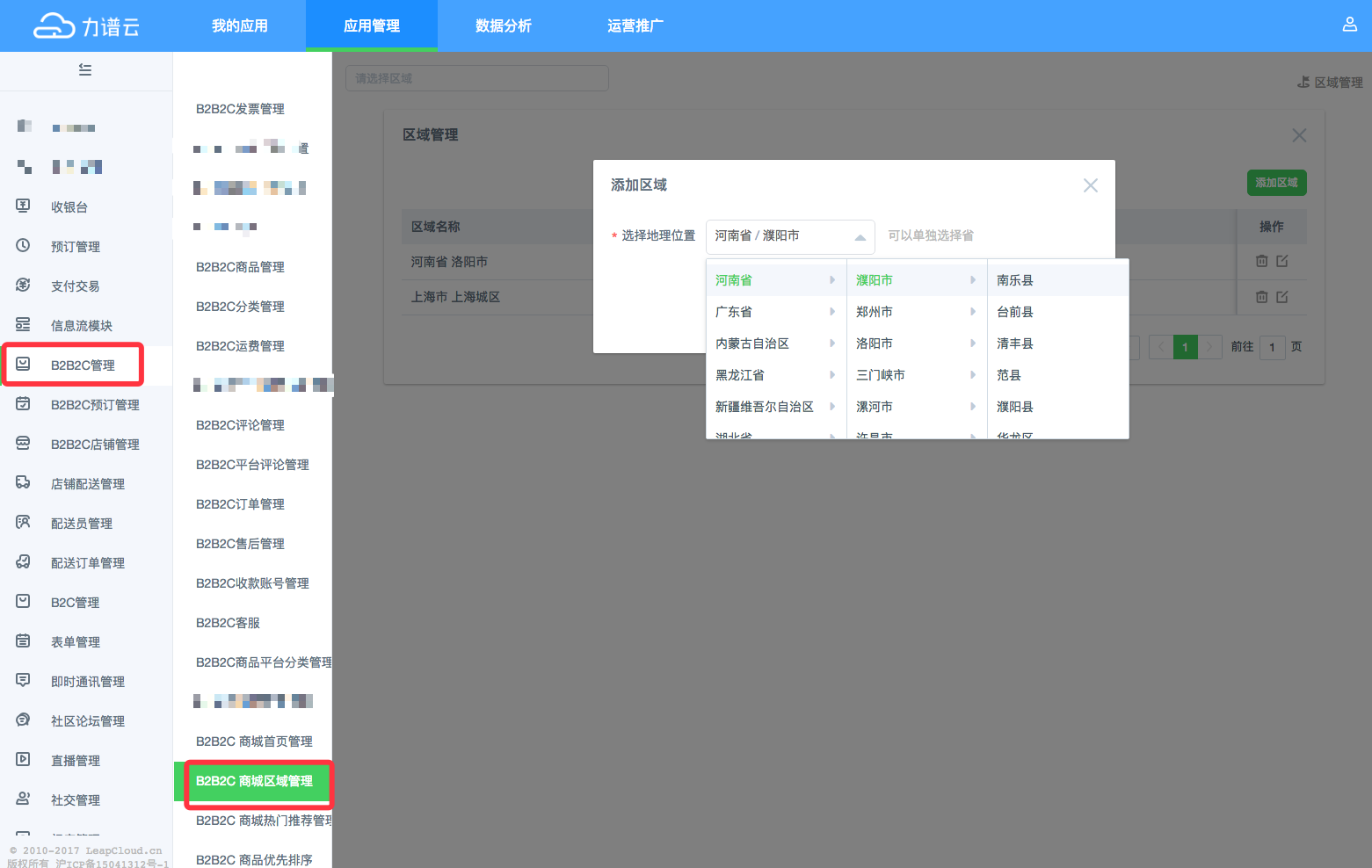Click the 预订管理 clock icon

tap(24, 245)
